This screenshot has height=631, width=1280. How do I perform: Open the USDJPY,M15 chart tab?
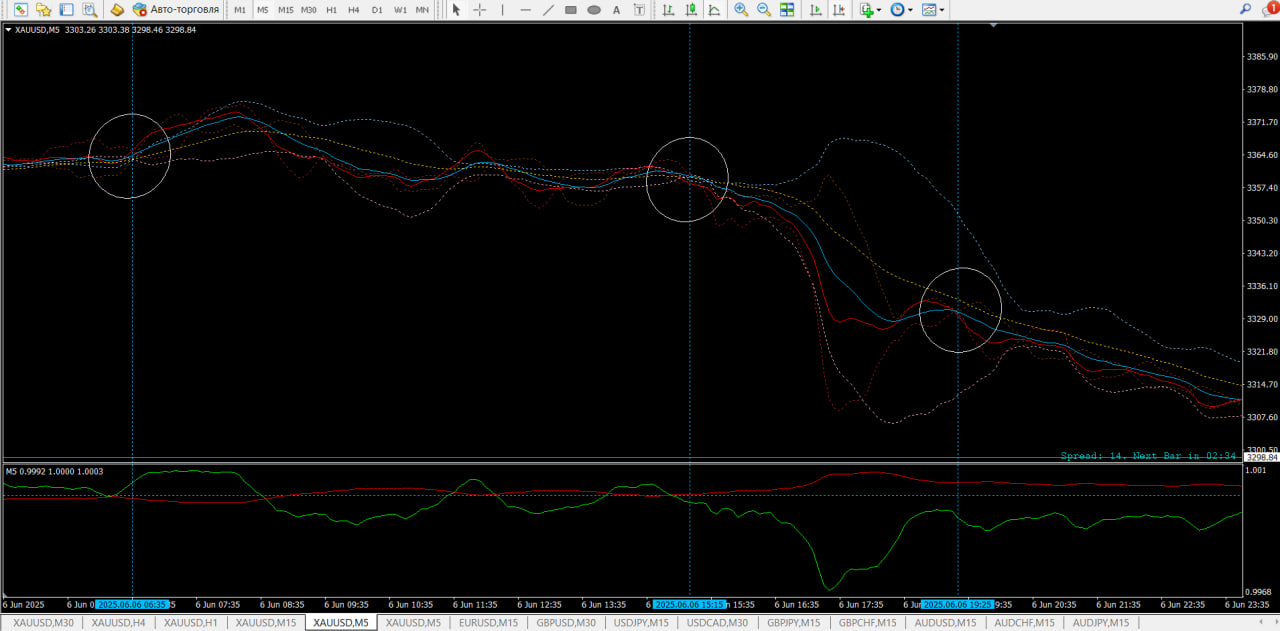tap(641, 623)
